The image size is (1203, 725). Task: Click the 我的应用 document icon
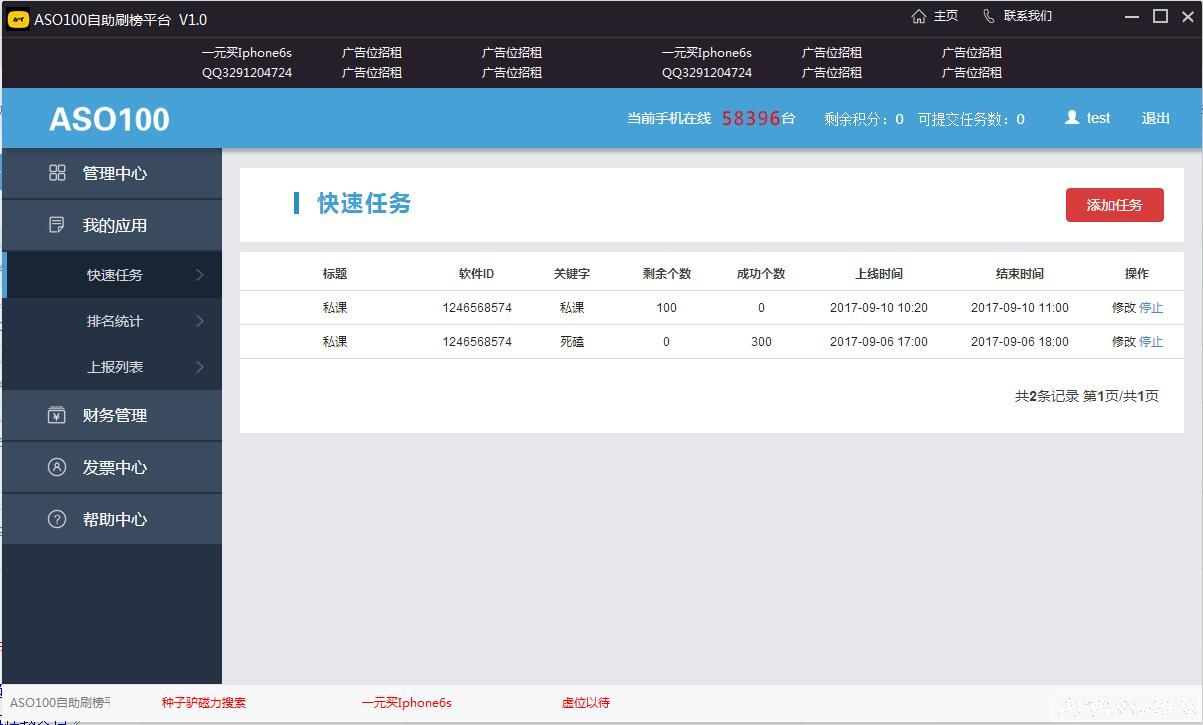pos(57,224)
